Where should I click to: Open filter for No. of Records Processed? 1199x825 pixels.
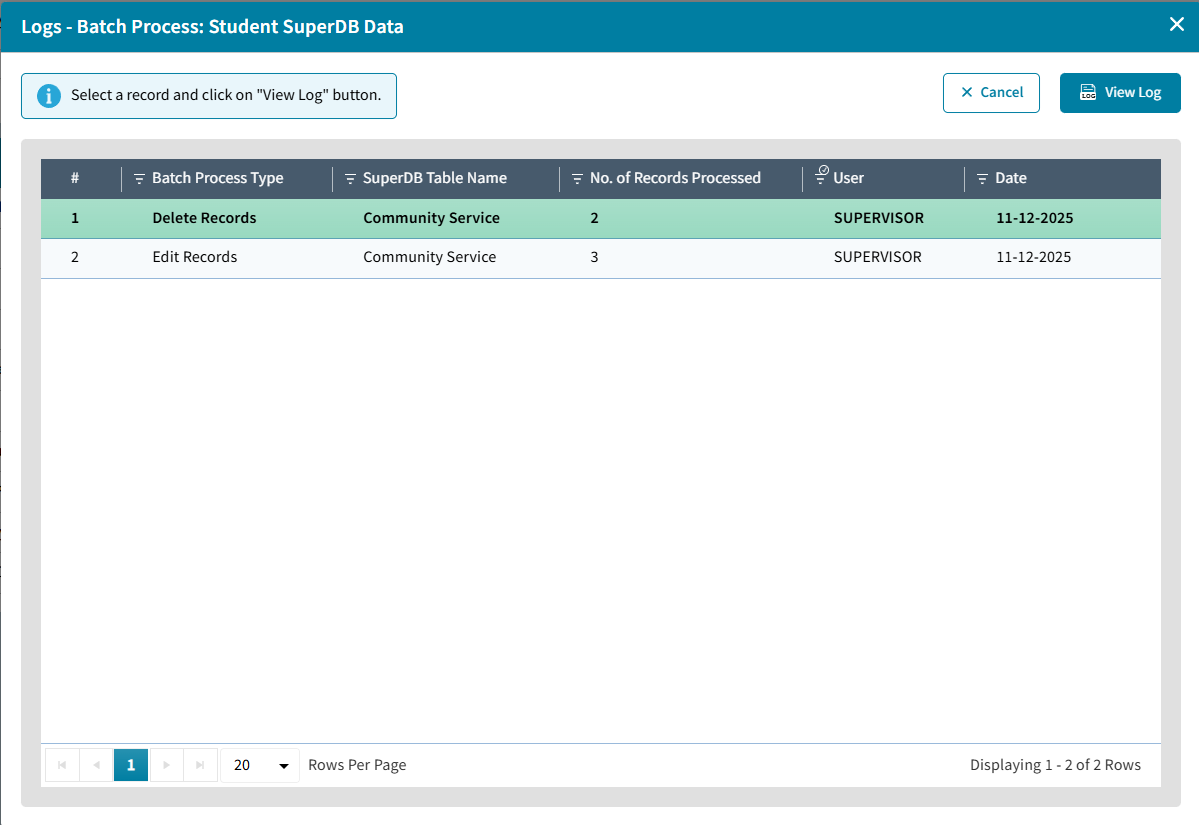577,178
